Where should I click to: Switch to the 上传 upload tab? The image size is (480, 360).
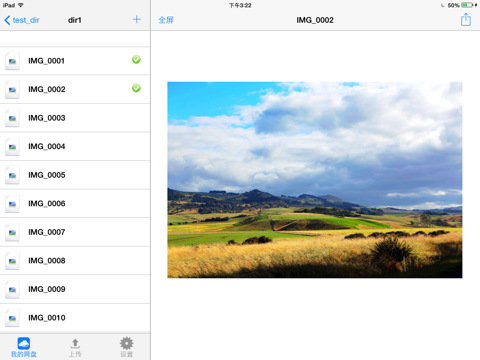click(75, 347)
